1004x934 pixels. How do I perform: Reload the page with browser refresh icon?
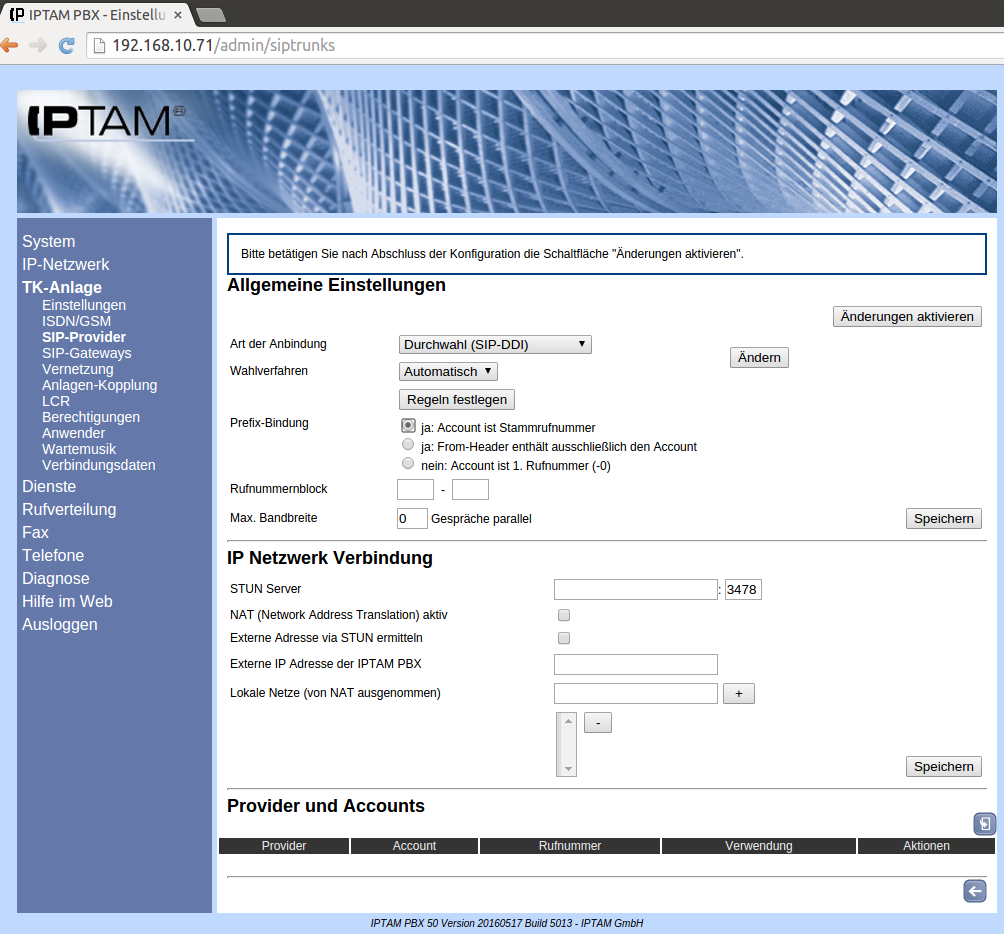pyautogui.click(x=67, y=45)
